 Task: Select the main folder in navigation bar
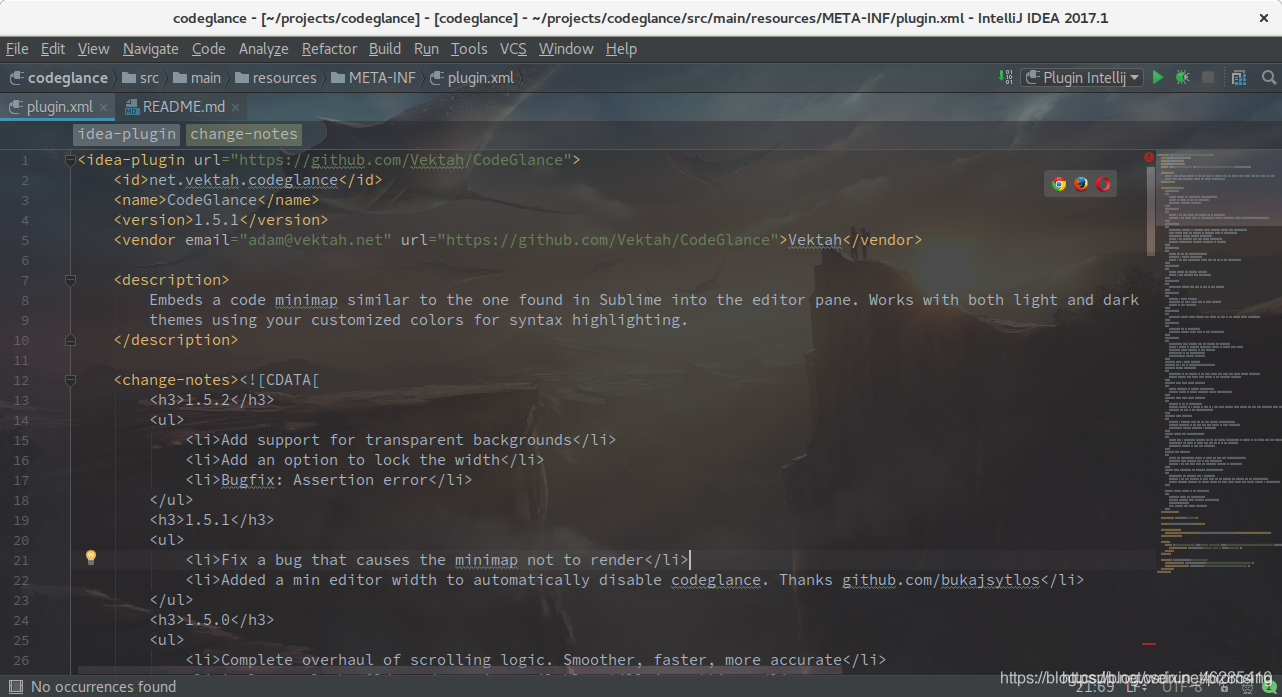click(197, 77)
